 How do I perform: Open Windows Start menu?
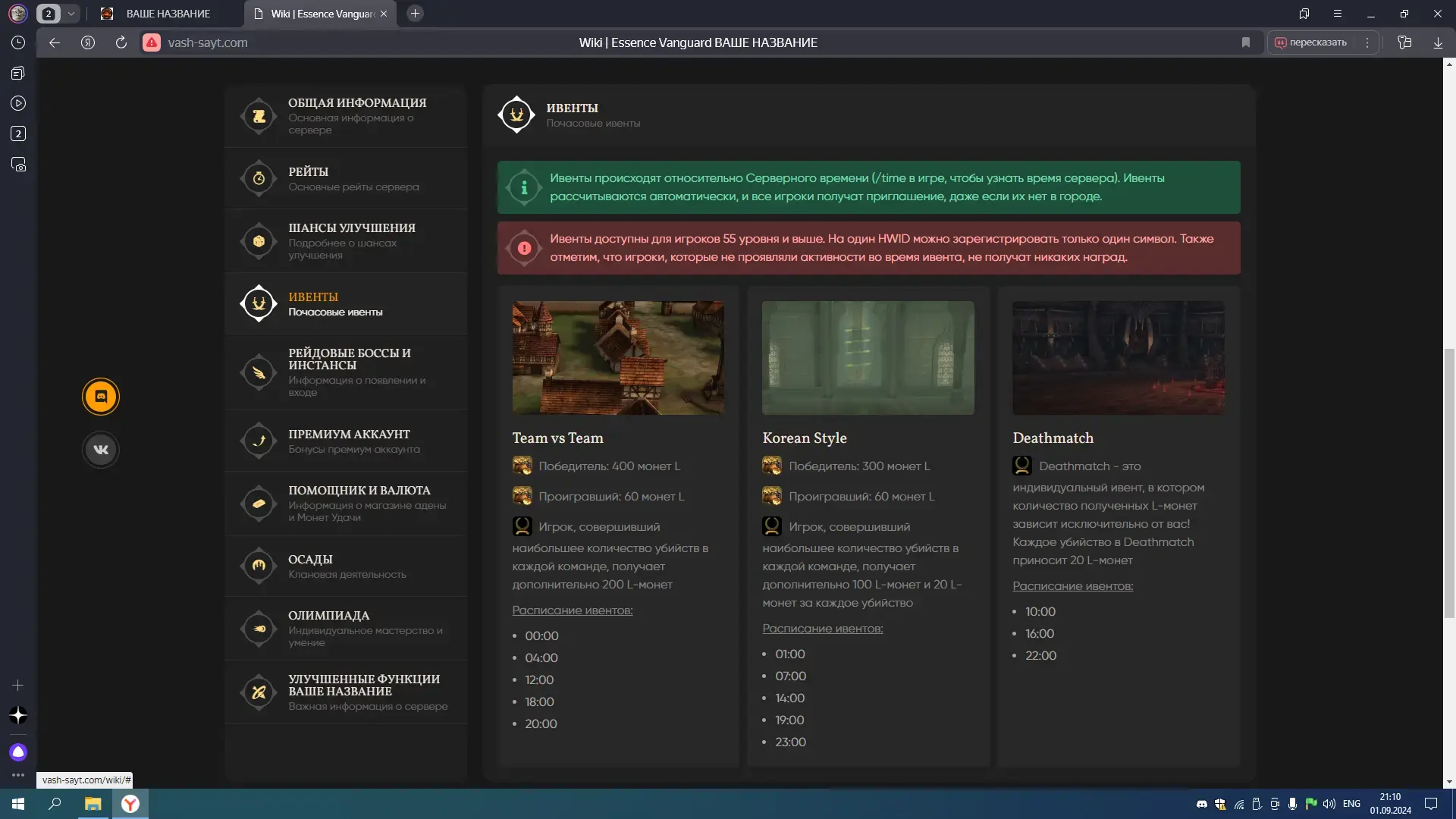(18, 804)
